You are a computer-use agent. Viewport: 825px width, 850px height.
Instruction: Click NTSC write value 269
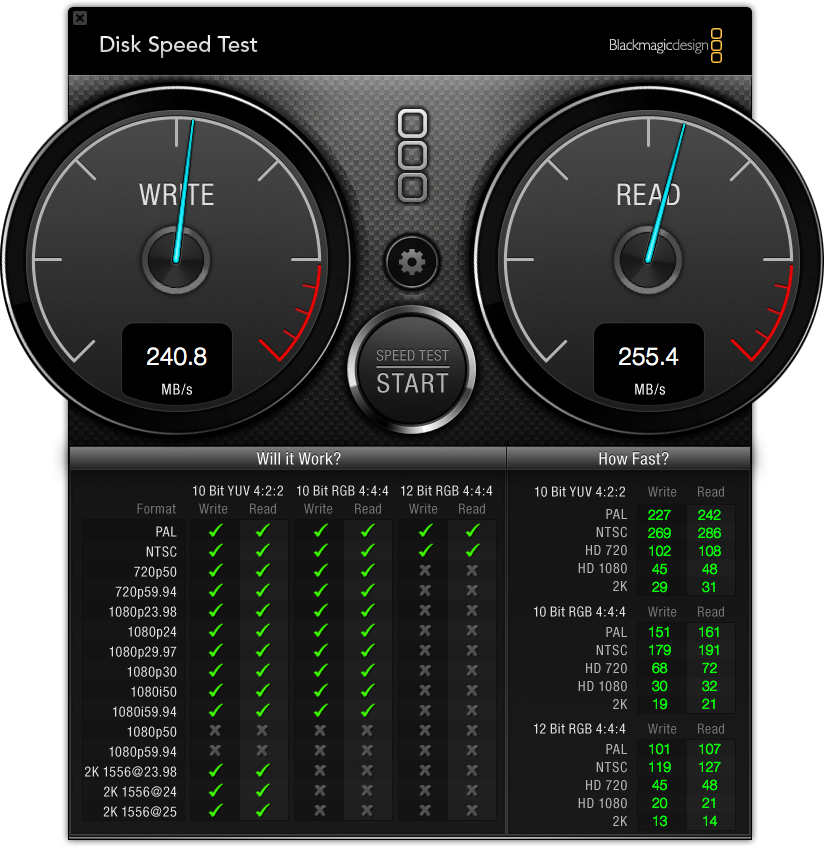point(660,533)
